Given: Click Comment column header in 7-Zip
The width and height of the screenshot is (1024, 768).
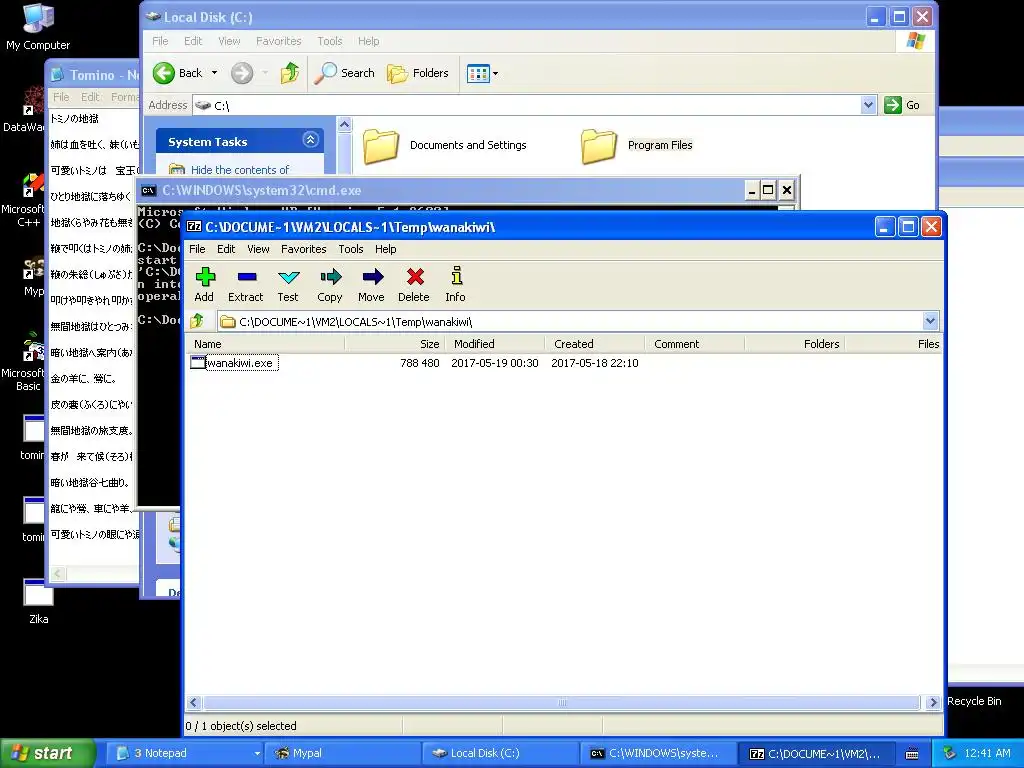Looking at the screenshot, I should [696, 344].
